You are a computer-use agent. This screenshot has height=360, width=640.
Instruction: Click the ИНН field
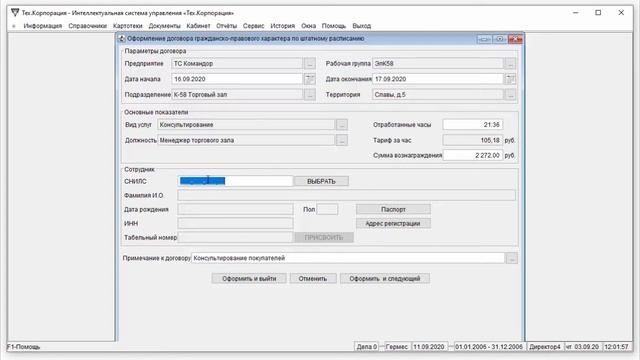coord(236,224)
